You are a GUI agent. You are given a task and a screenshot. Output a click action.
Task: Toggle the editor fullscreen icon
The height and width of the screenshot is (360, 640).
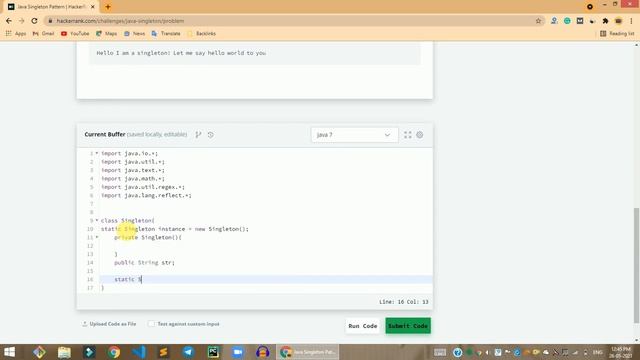coord(408,135)
